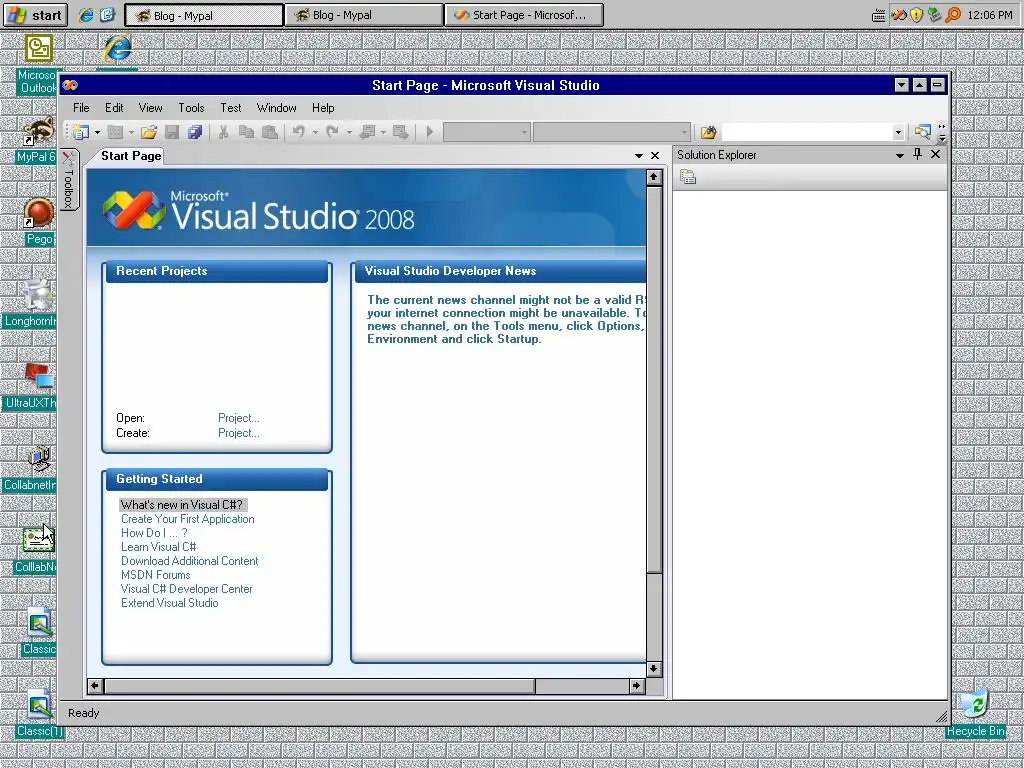Click the Redo arrow icon
The height and width of the screenshot is (768, 1024).
[332, 133]
